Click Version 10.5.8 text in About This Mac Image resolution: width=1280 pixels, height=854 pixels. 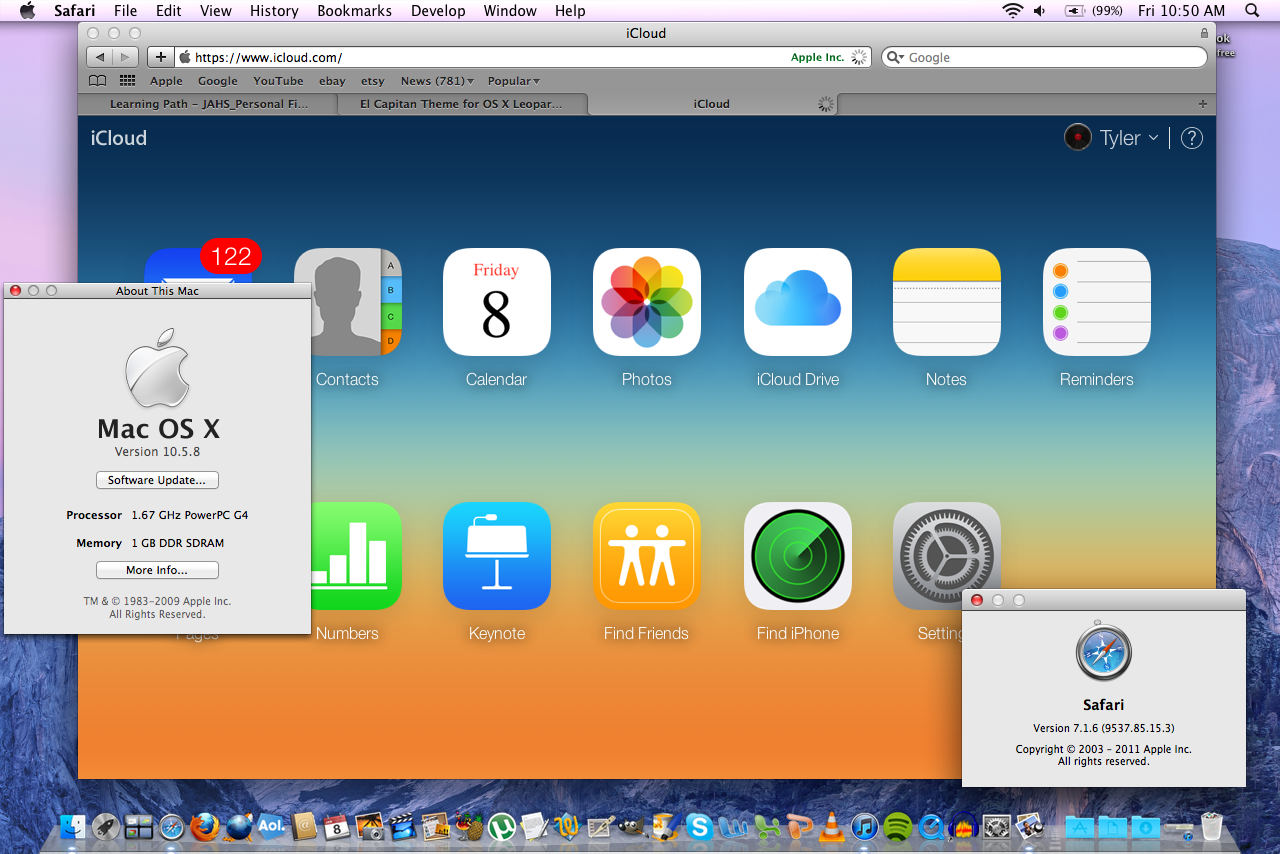coord(157,452)
